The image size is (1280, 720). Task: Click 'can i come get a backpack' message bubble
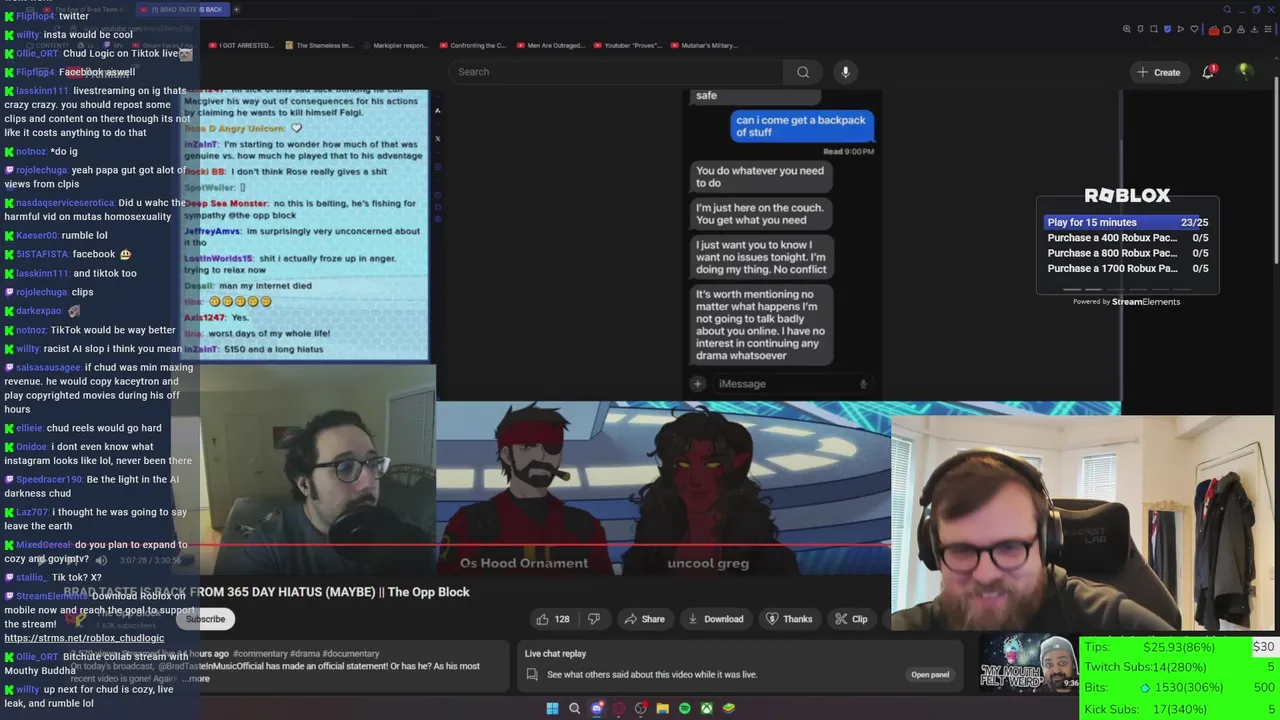800,126
